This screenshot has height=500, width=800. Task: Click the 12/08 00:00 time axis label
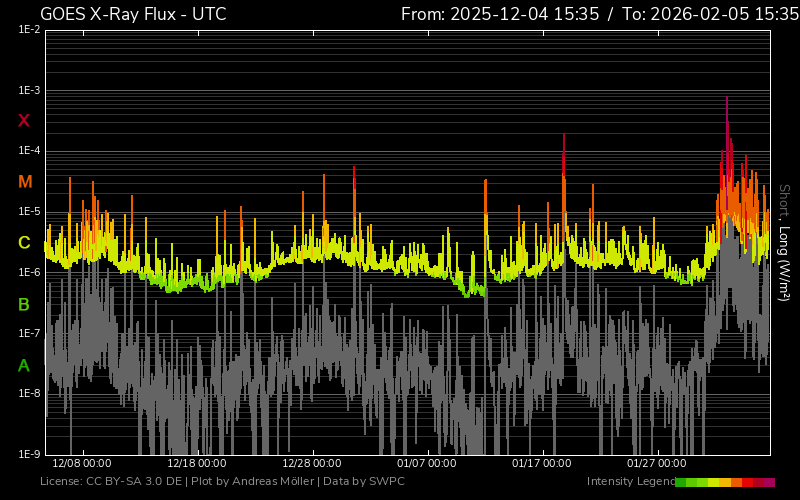coord(82,464)
